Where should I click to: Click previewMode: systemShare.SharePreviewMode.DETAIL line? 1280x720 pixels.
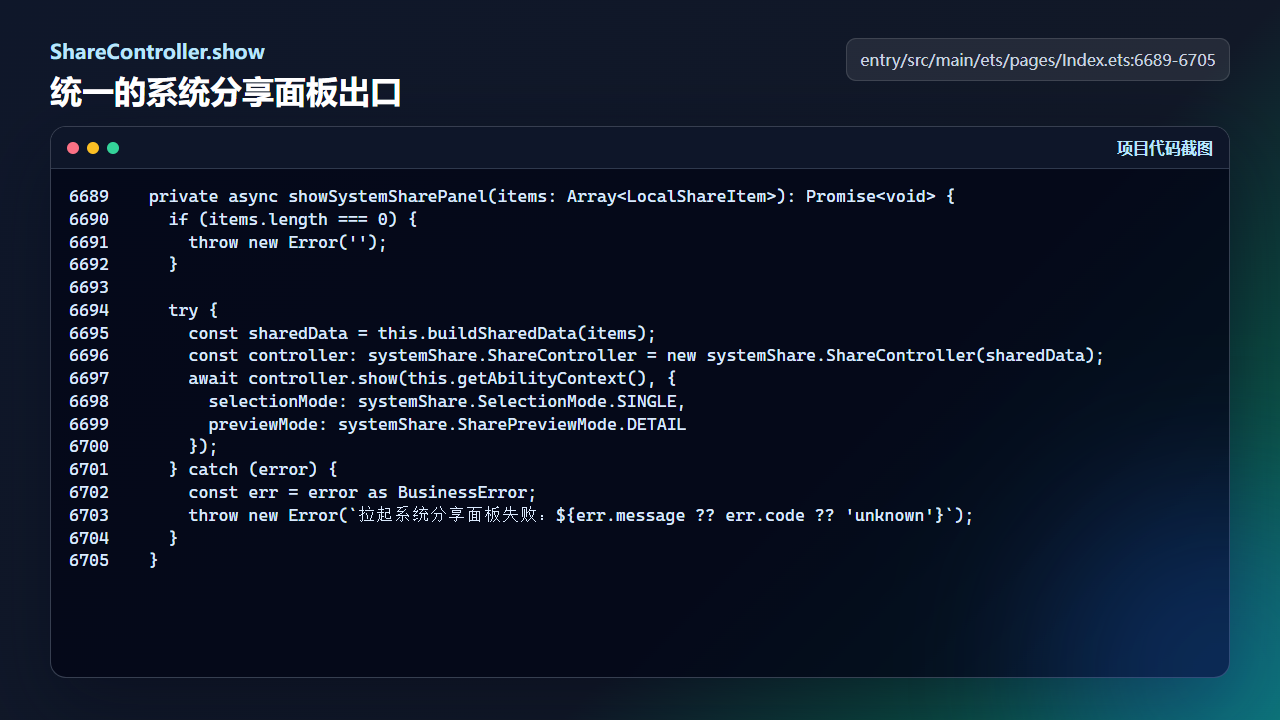pos(447,424)
